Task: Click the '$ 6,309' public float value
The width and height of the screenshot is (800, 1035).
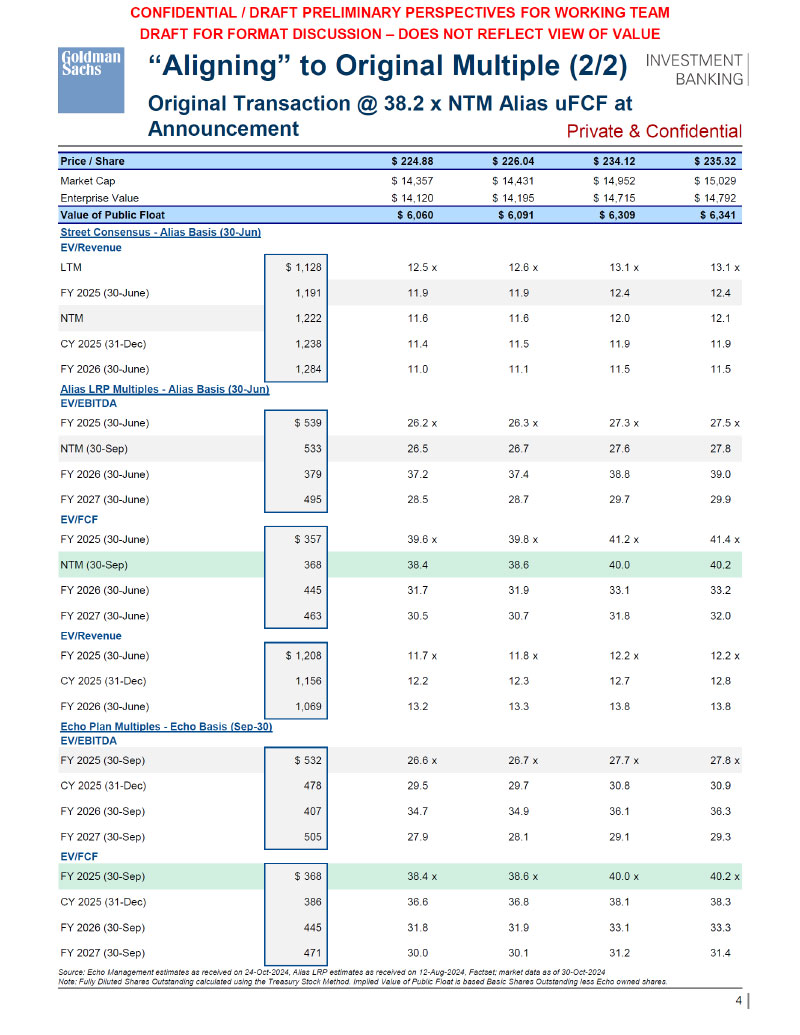Action: (617, 215)
